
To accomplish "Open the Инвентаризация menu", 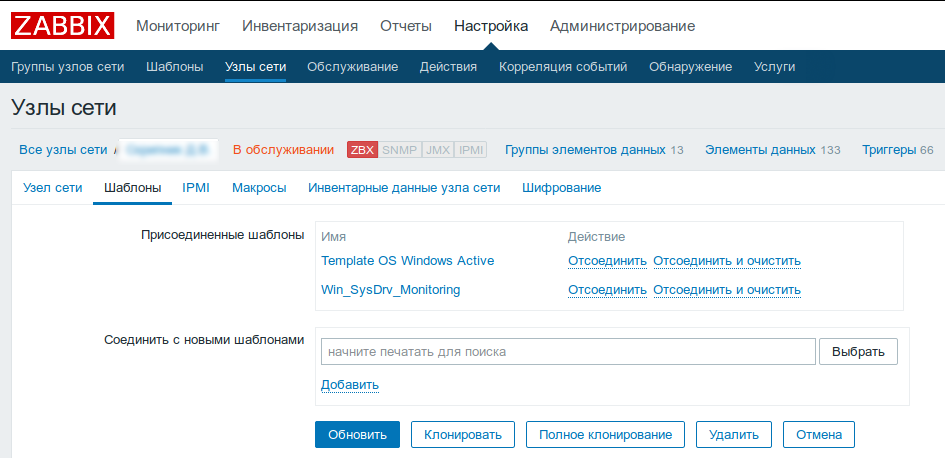I will pos(300,26).
